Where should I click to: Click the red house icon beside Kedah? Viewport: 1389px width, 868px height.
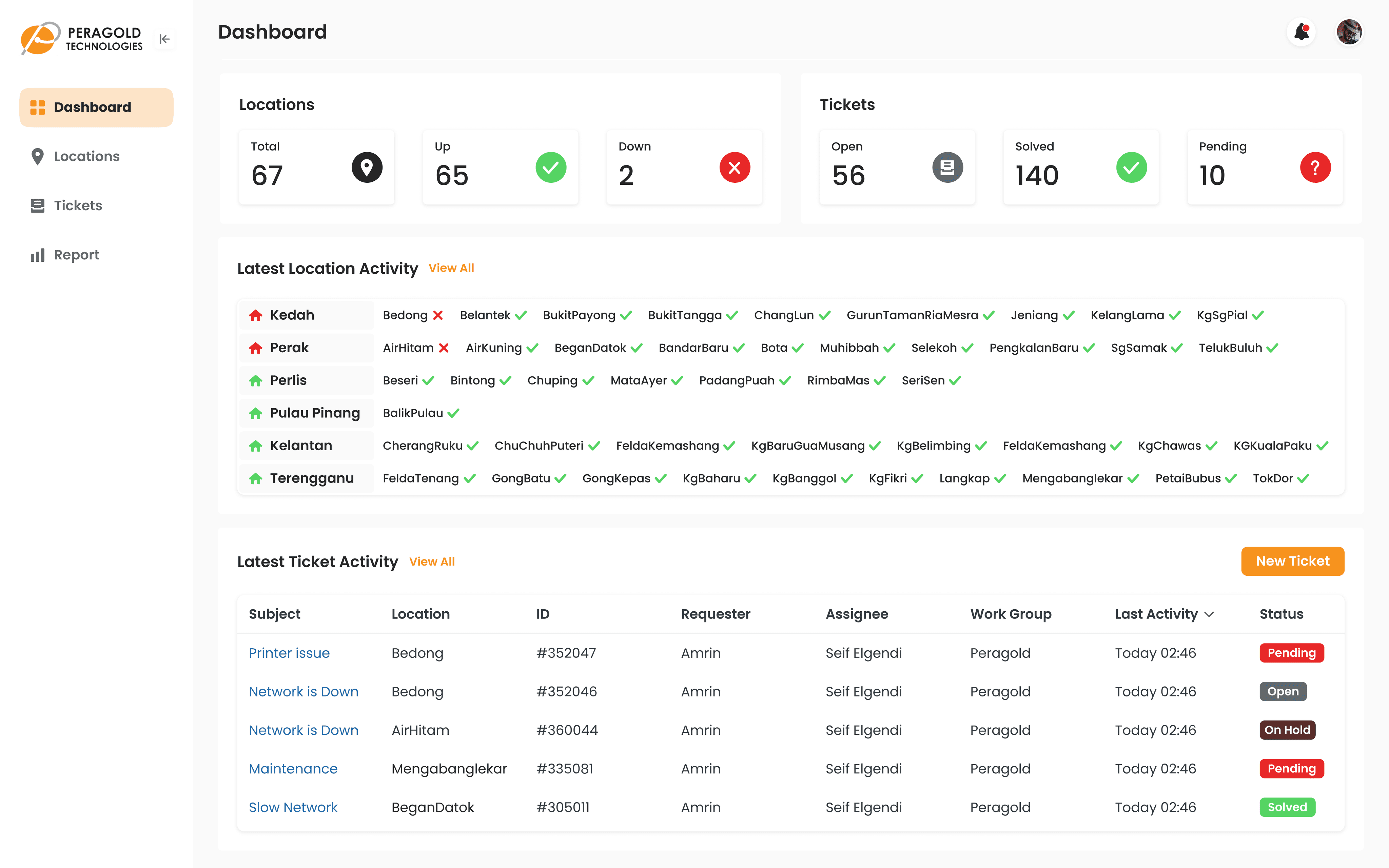pyautogui.click(x=255, y=315)
